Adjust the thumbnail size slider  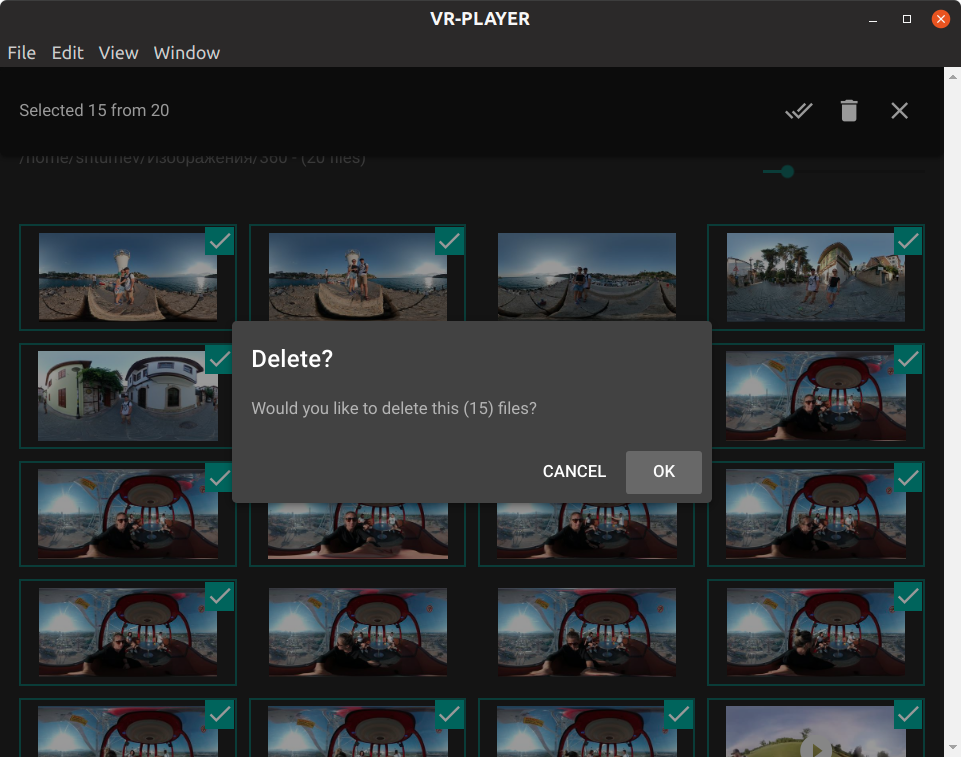point(786,171)
